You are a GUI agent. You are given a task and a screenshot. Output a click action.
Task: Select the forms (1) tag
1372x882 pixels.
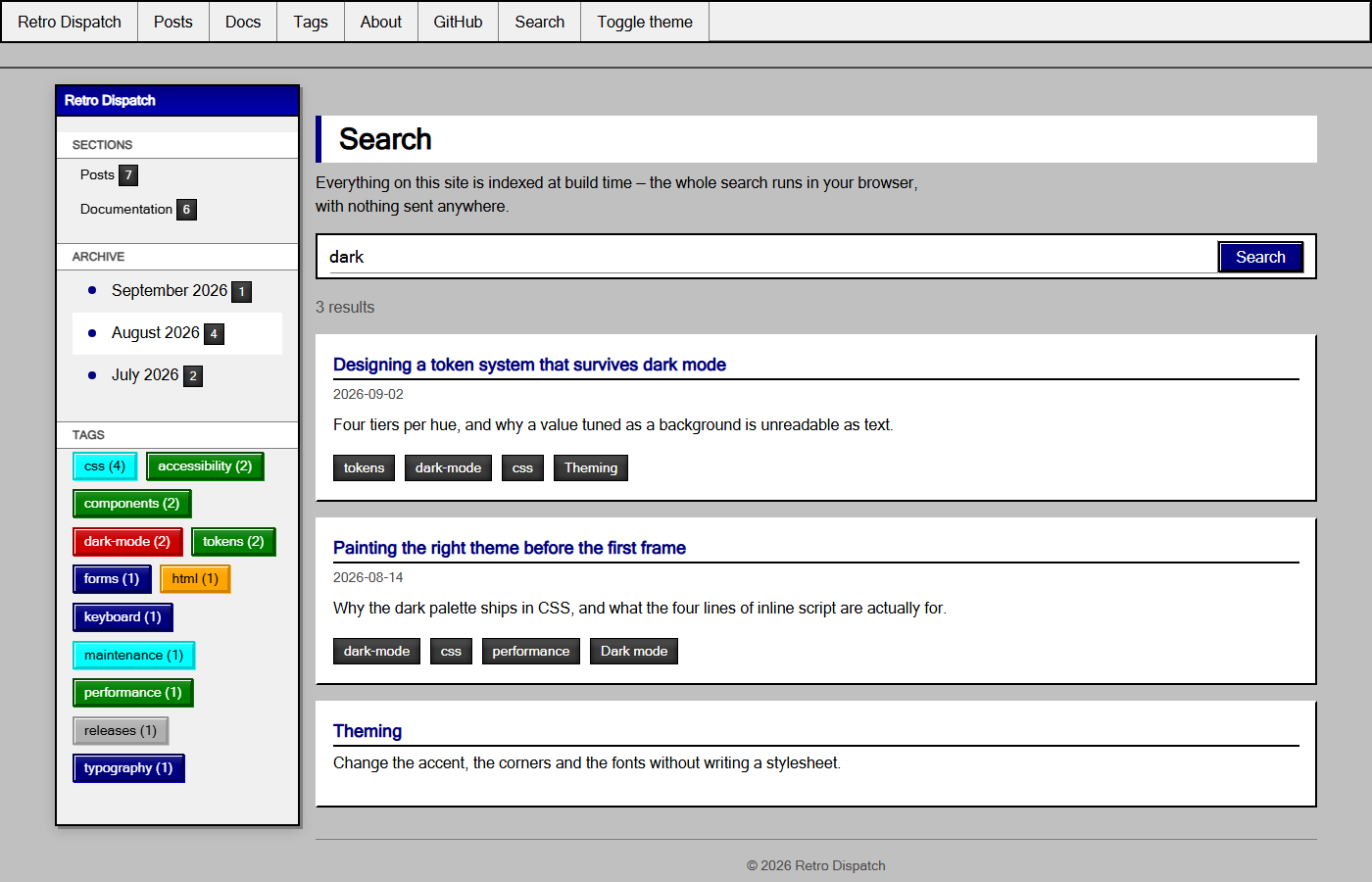point(112,578)
